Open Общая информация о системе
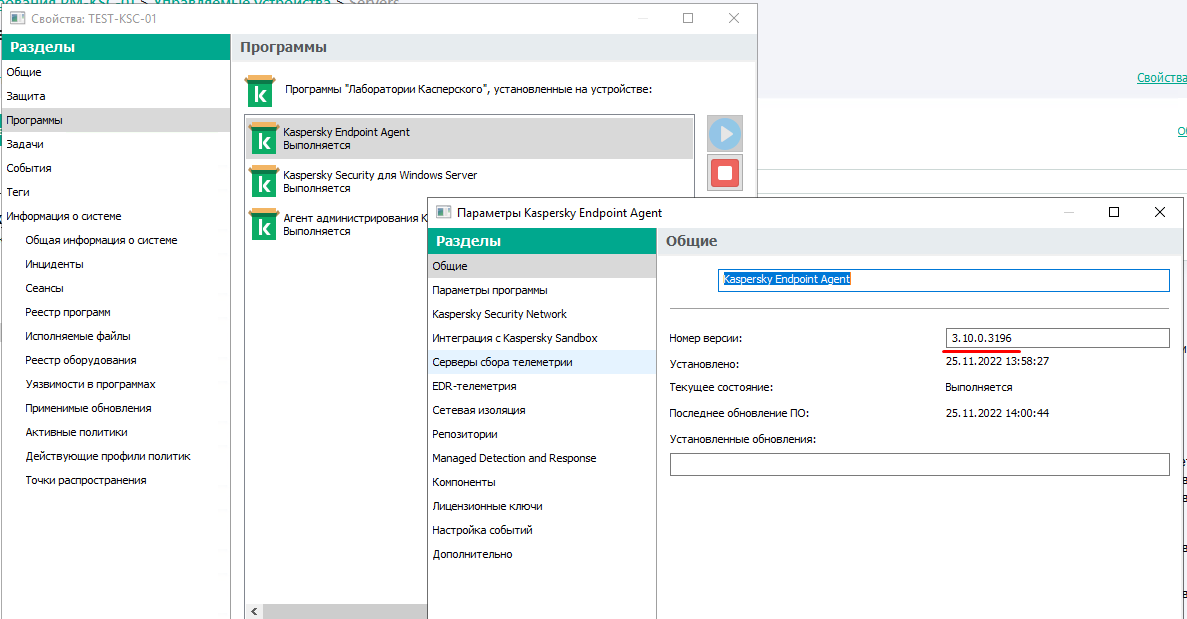The image size is (1187, 619). [x=101, y=240]
